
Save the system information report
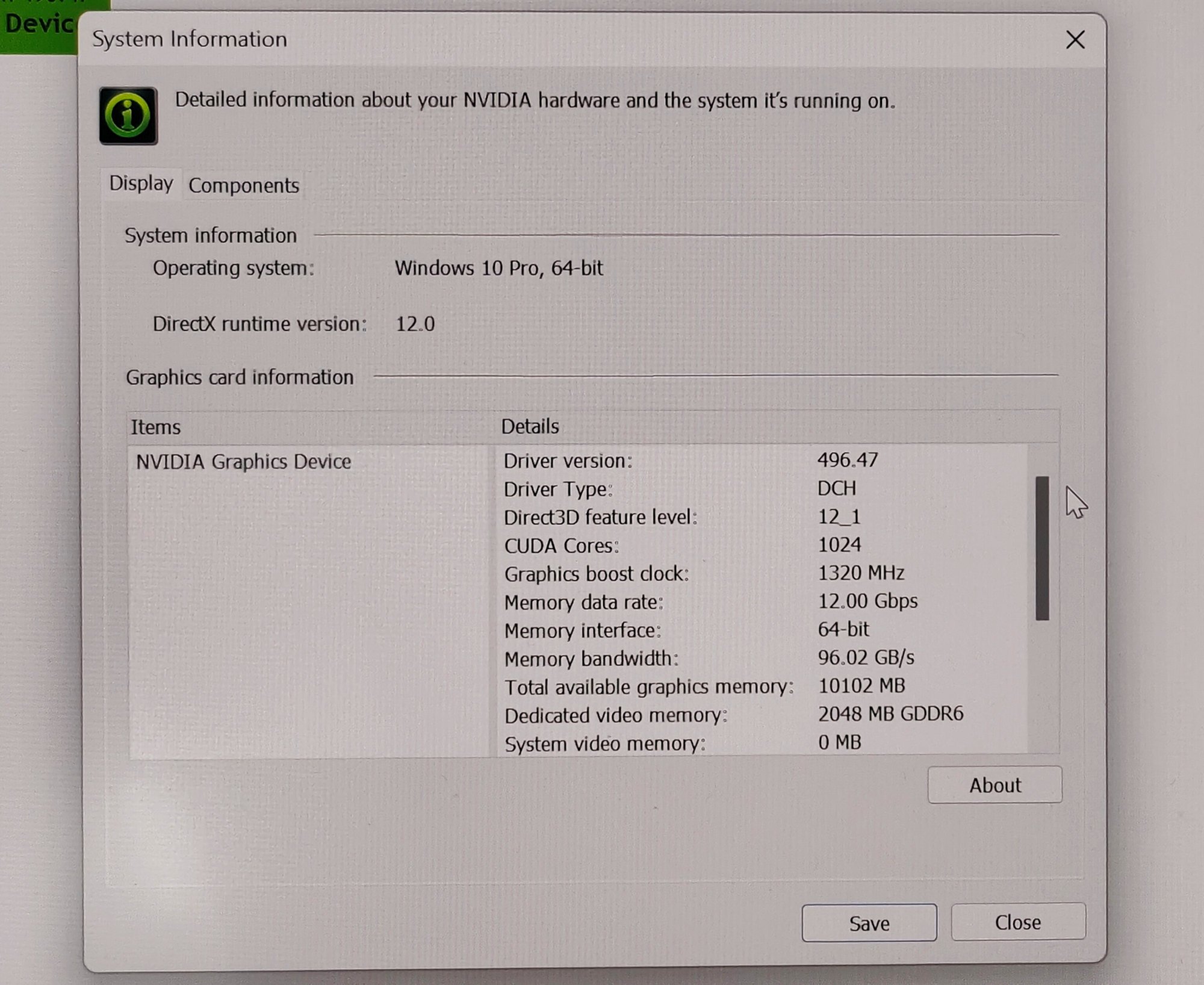pos(869,922)
